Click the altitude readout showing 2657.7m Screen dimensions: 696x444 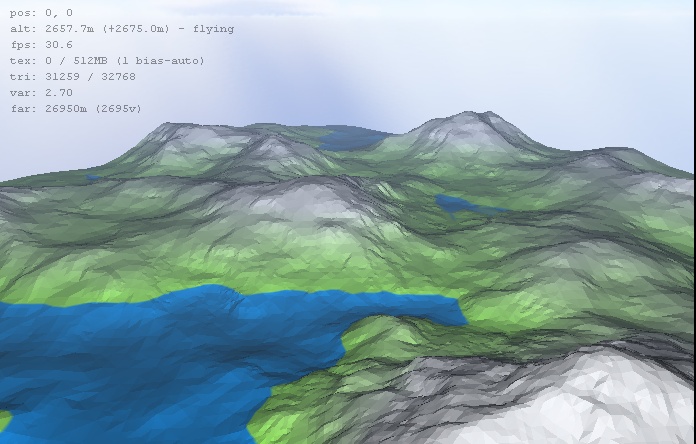pyautogui.click(x=80, y=29)
